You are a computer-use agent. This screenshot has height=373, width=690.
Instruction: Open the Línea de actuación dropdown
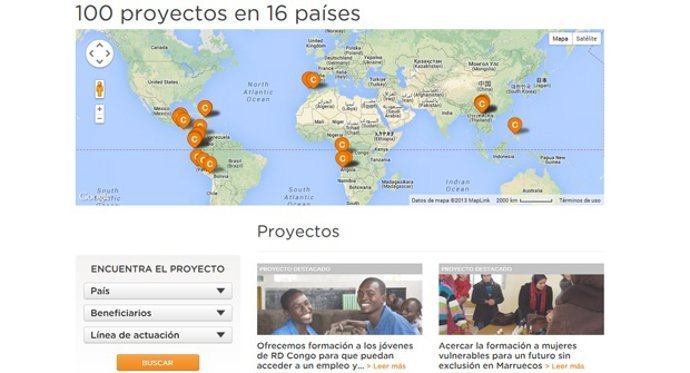tap(158, 335)
